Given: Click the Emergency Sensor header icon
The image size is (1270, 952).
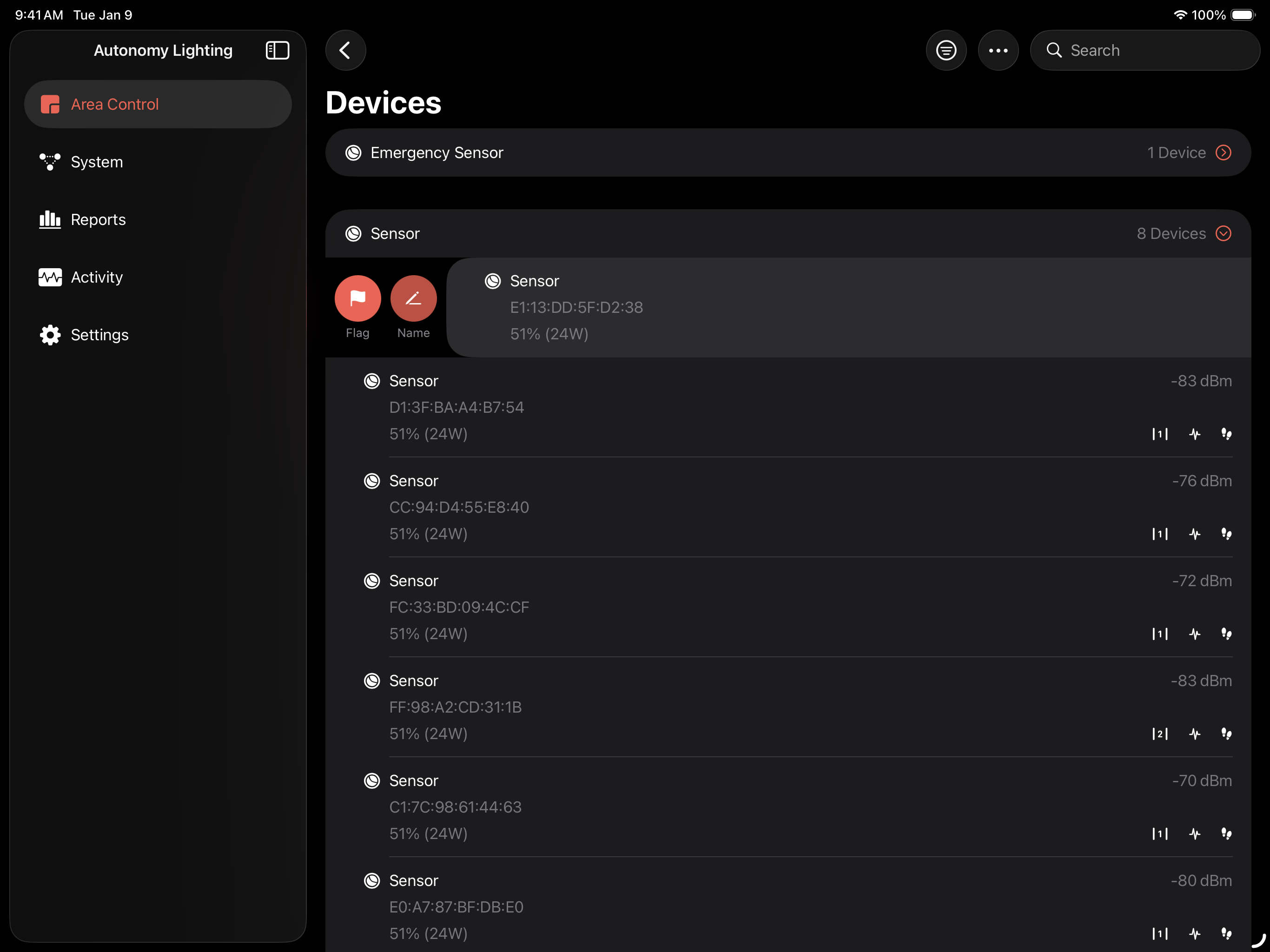Looking at the screenshot, I should [353, 153].
